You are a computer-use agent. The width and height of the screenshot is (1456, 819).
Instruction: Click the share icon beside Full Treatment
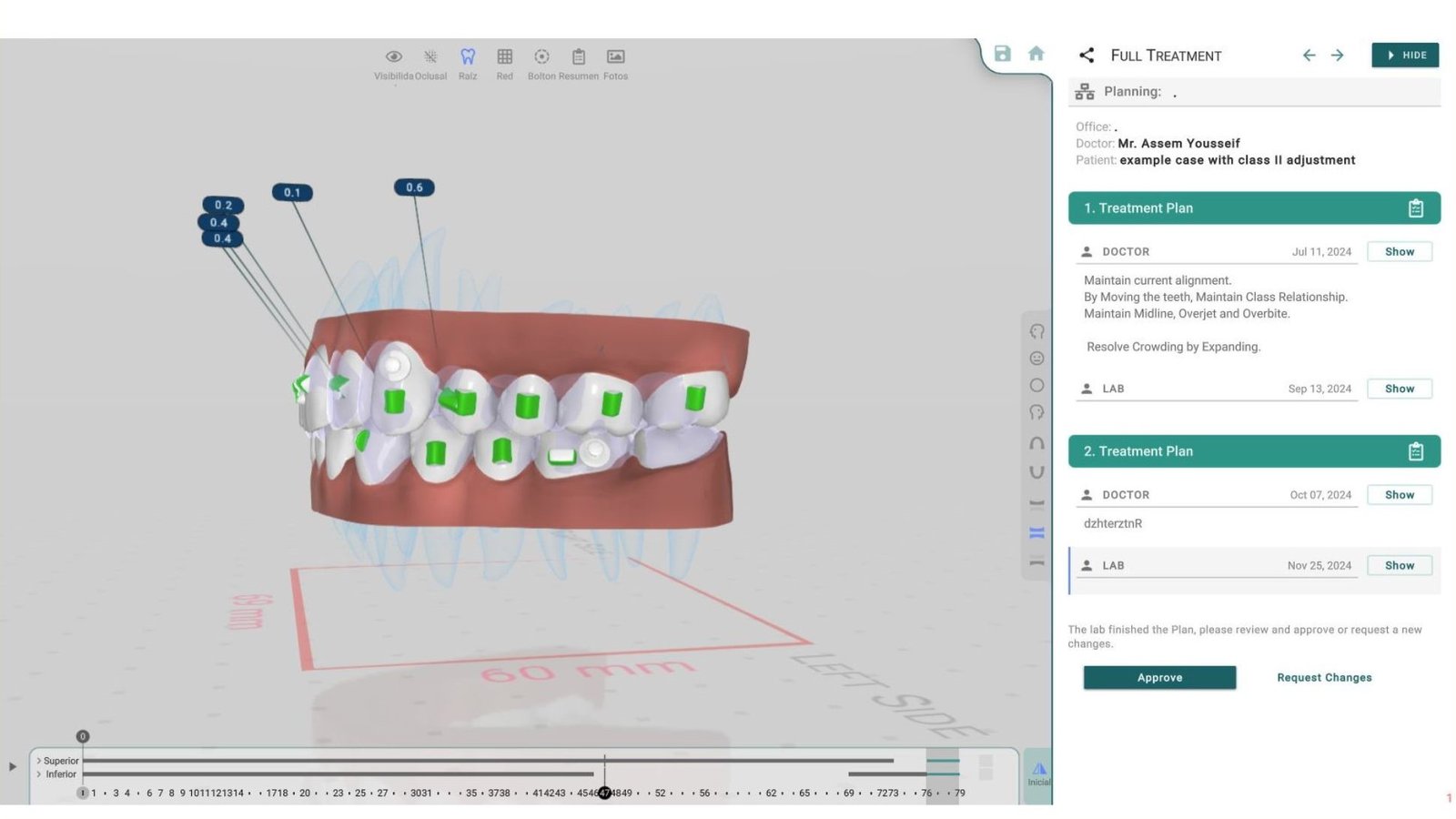(x=1087, y=56)
